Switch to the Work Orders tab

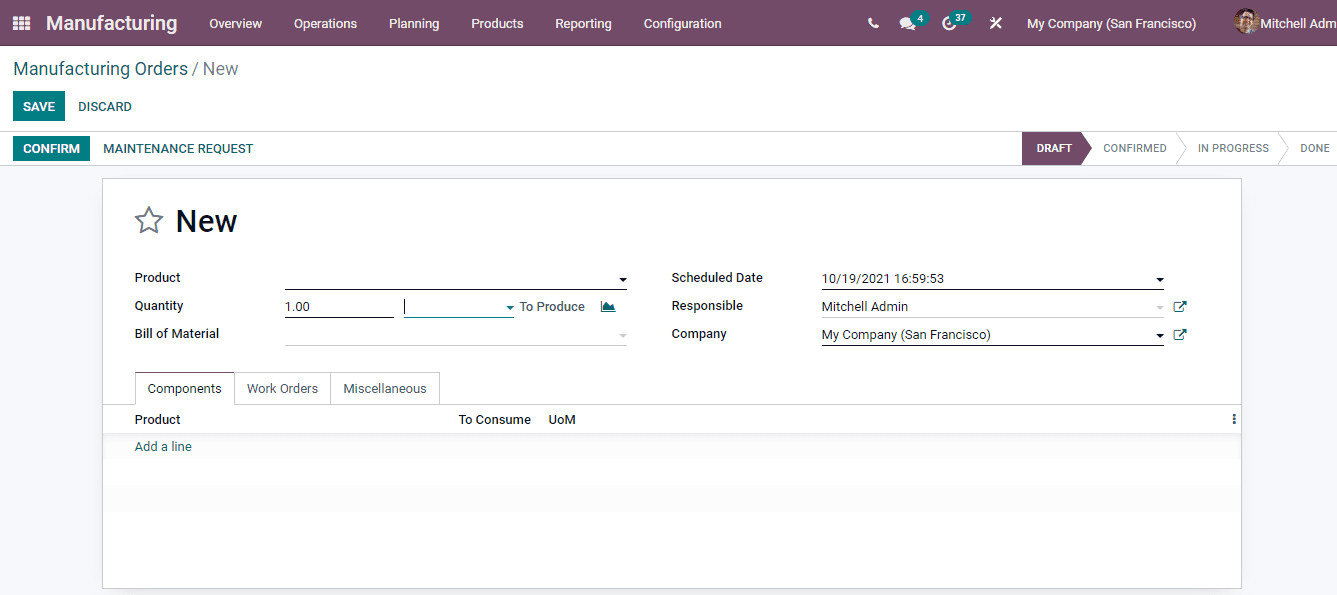click(282, 388)
